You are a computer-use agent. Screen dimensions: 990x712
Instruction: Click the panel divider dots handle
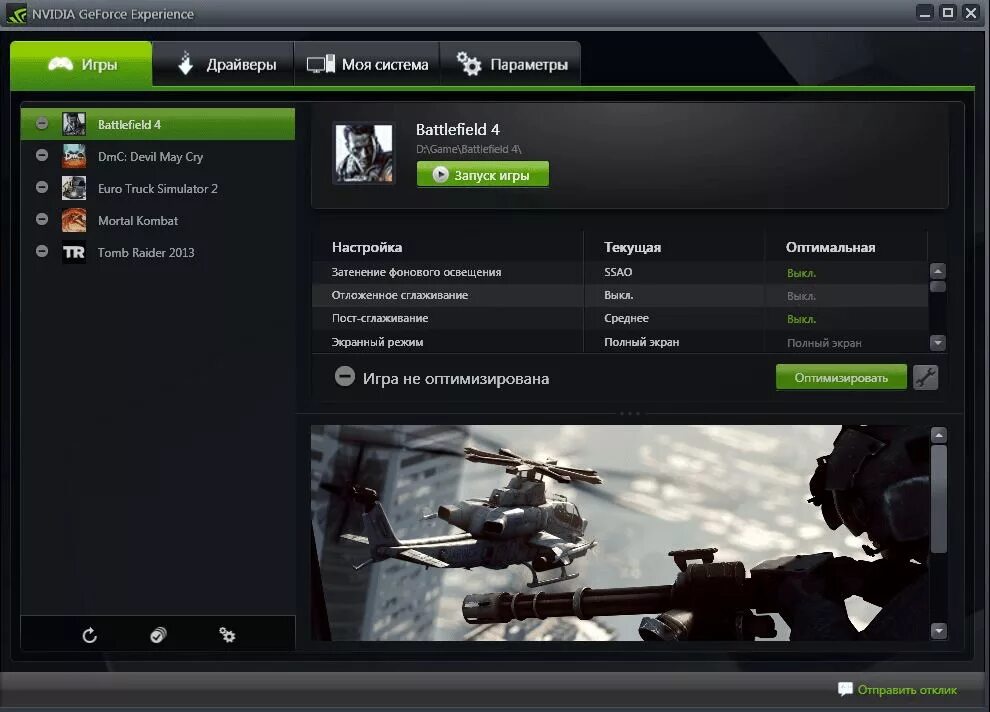tap(629, 413)
